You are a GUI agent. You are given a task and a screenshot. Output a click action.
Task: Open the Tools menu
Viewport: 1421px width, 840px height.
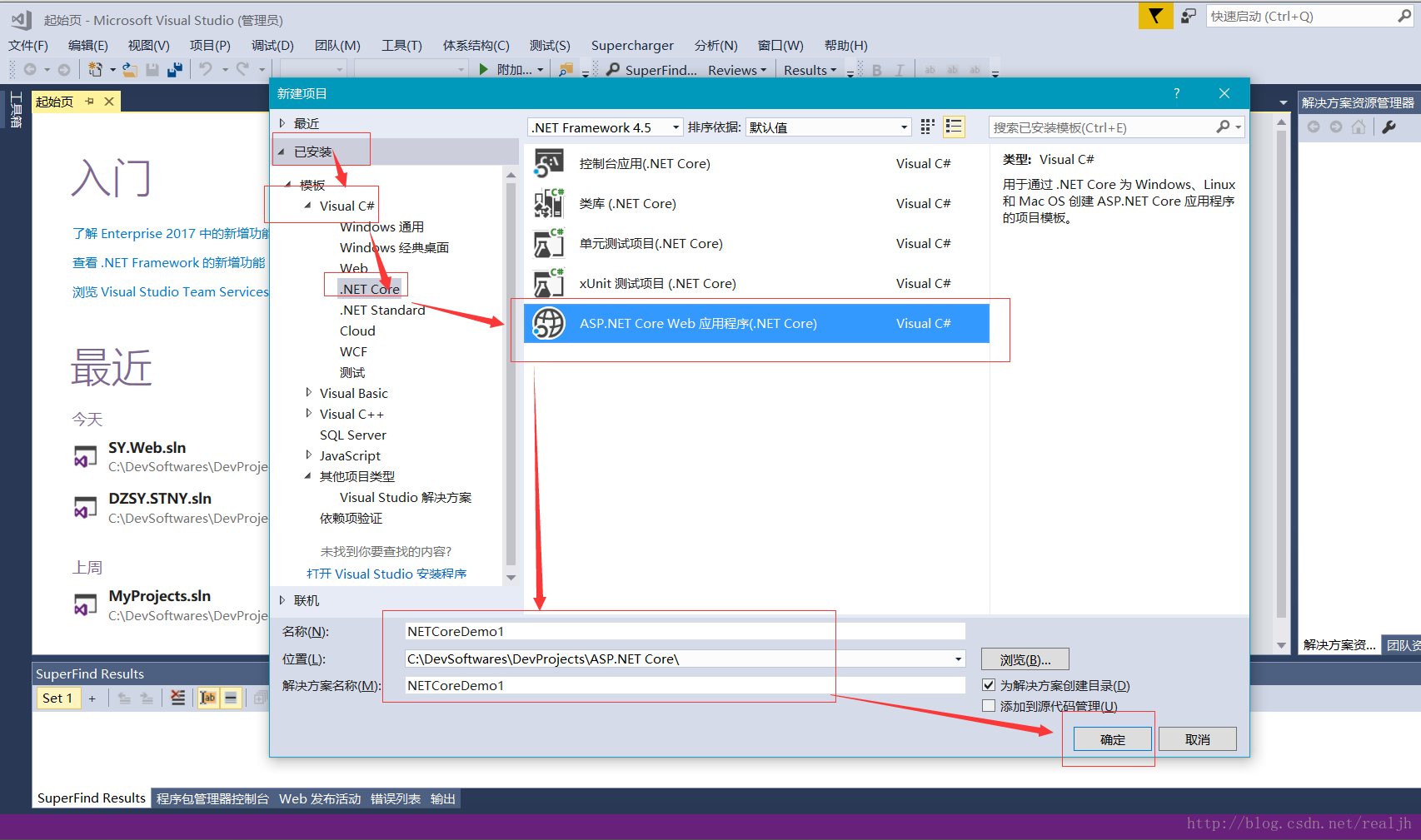click(x=401, y=45)
